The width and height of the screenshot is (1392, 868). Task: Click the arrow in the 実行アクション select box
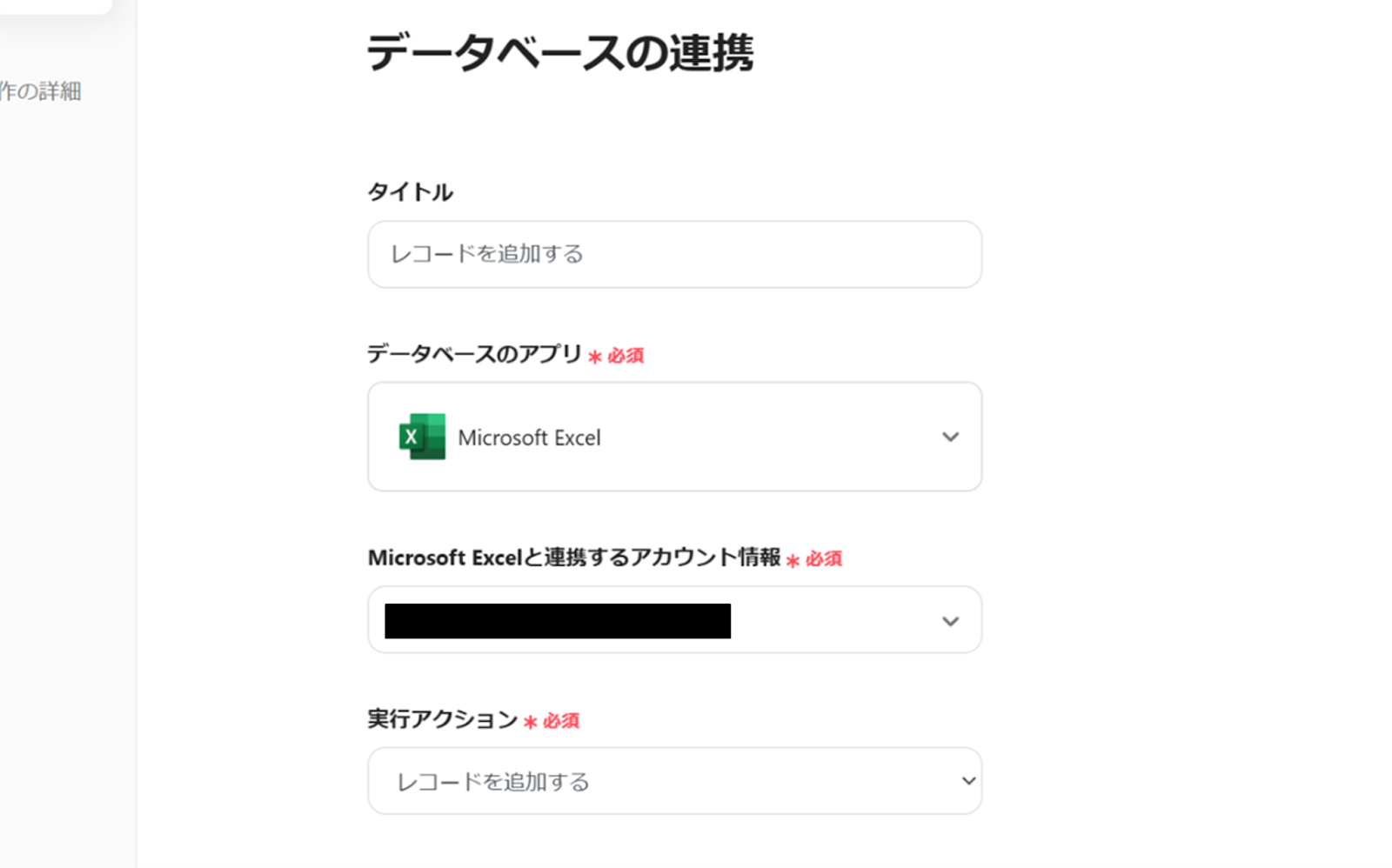click(968, 781)
